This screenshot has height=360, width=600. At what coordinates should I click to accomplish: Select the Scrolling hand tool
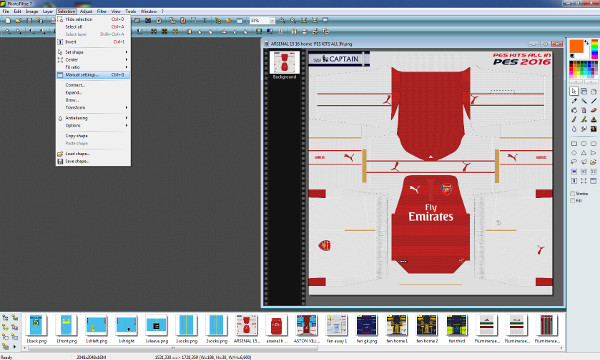pos(593,91)
